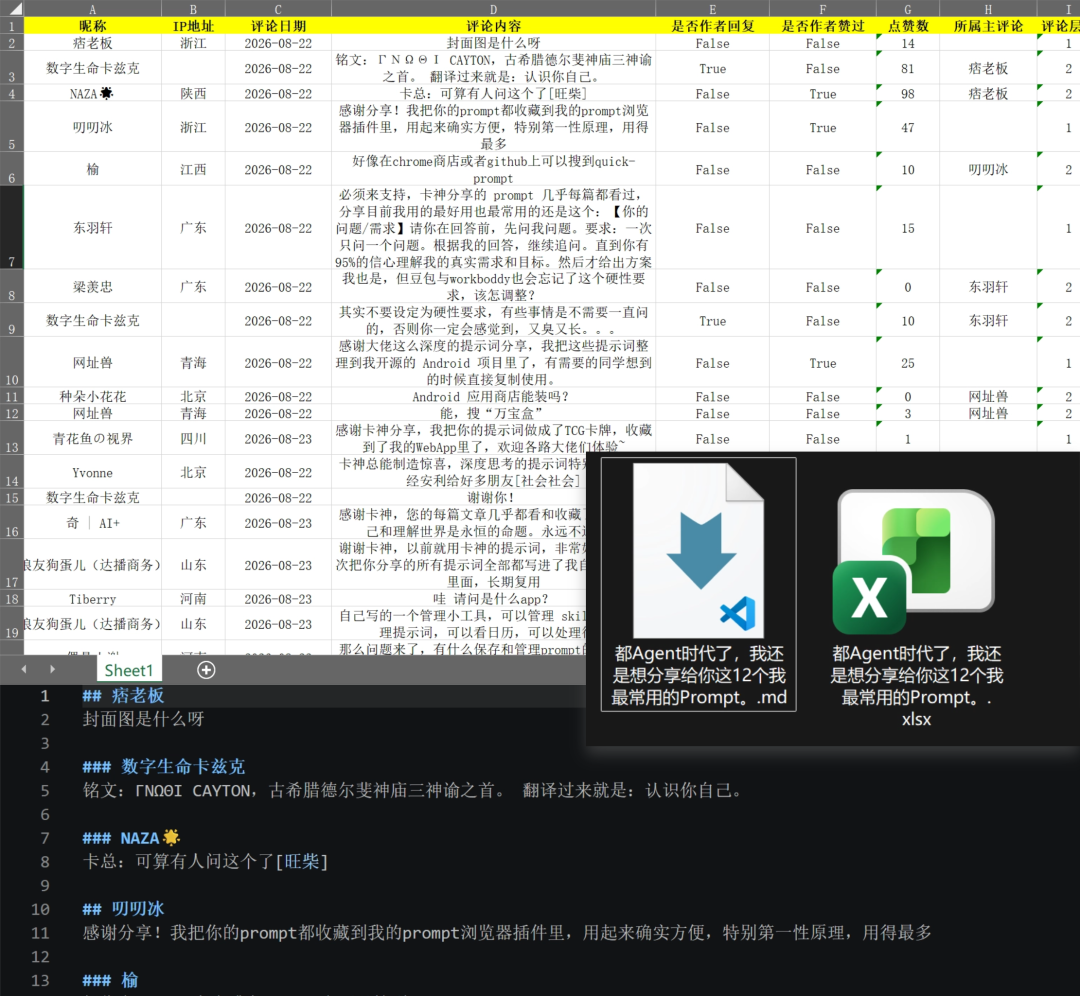Screen dimensions: 1080x996
Task: Click the .md file name label
Action: tap(698, 675)
